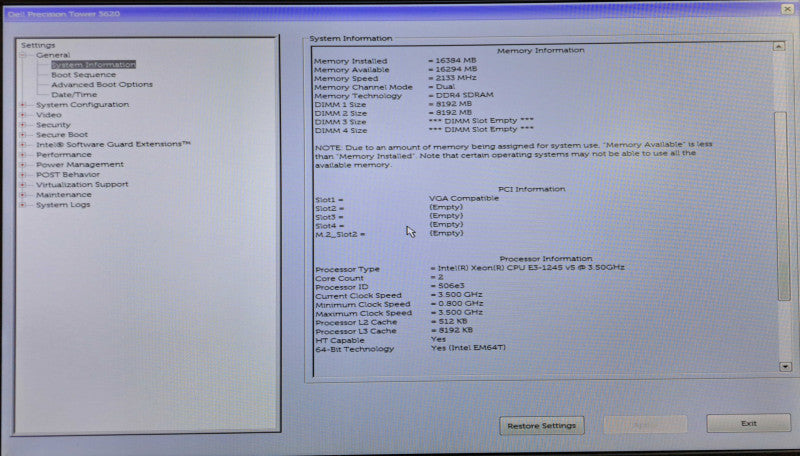Close the BIOS setup window

coord(787,9)
